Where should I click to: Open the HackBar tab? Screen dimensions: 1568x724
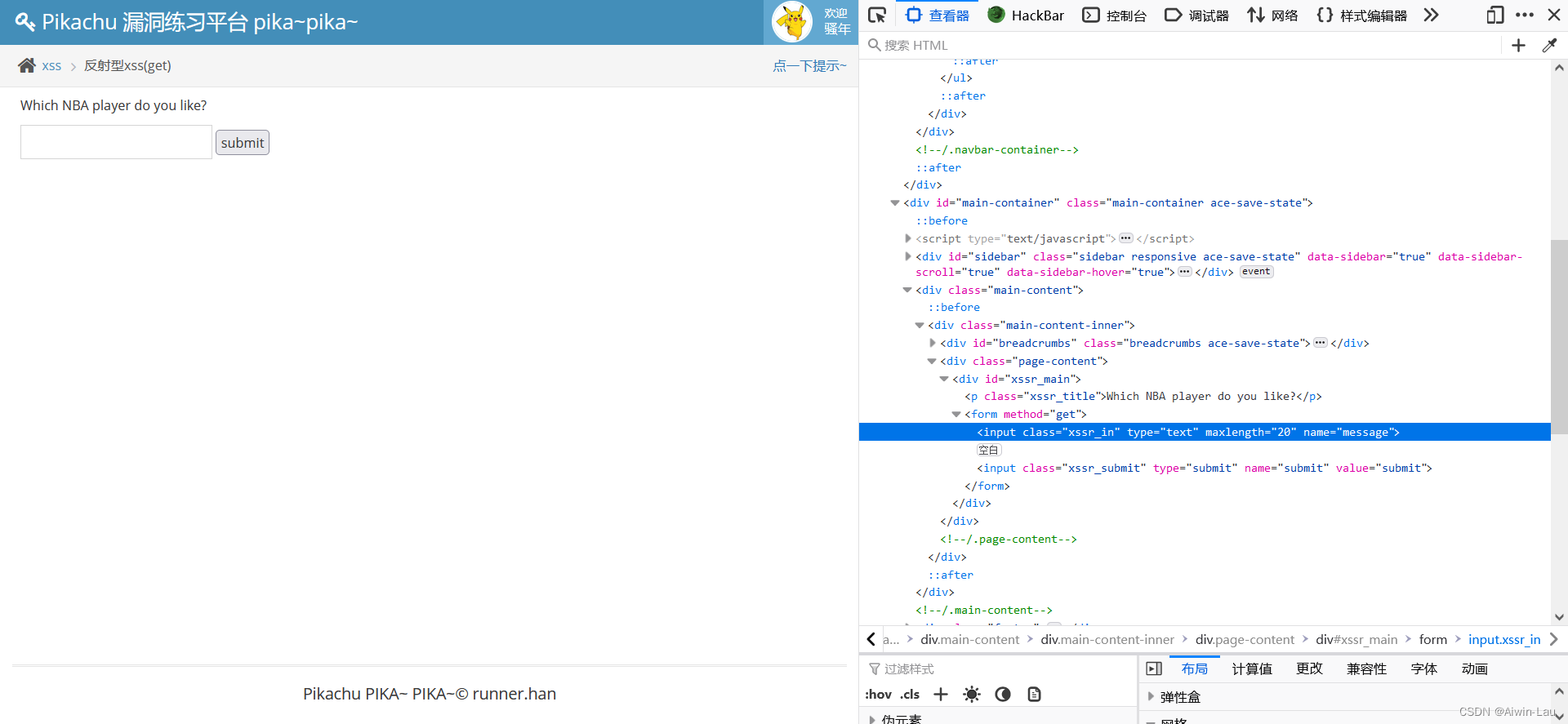[1026, 16]
